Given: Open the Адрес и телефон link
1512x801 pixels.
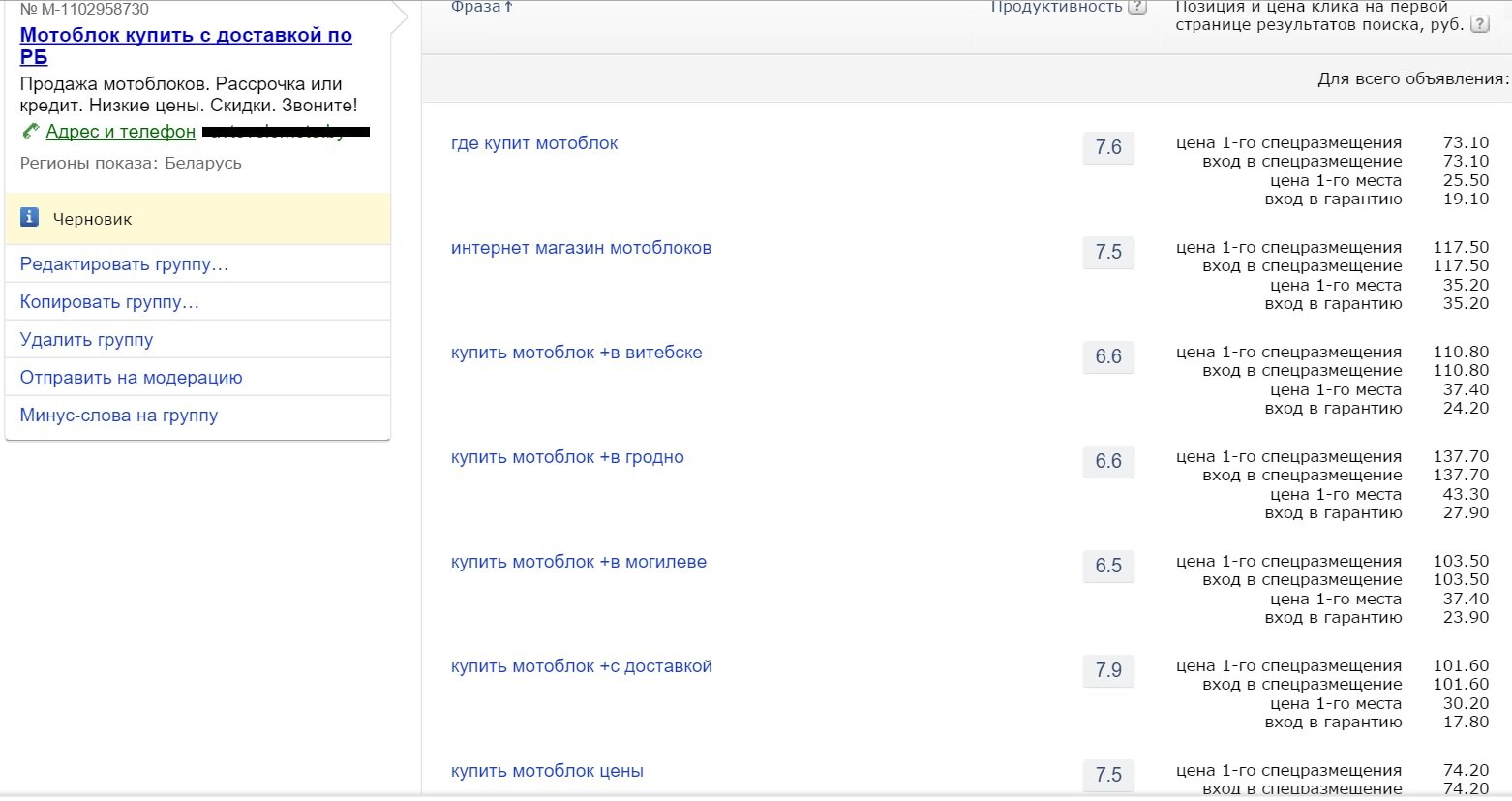Looking at the screenshot, I should tap(120, 132).
